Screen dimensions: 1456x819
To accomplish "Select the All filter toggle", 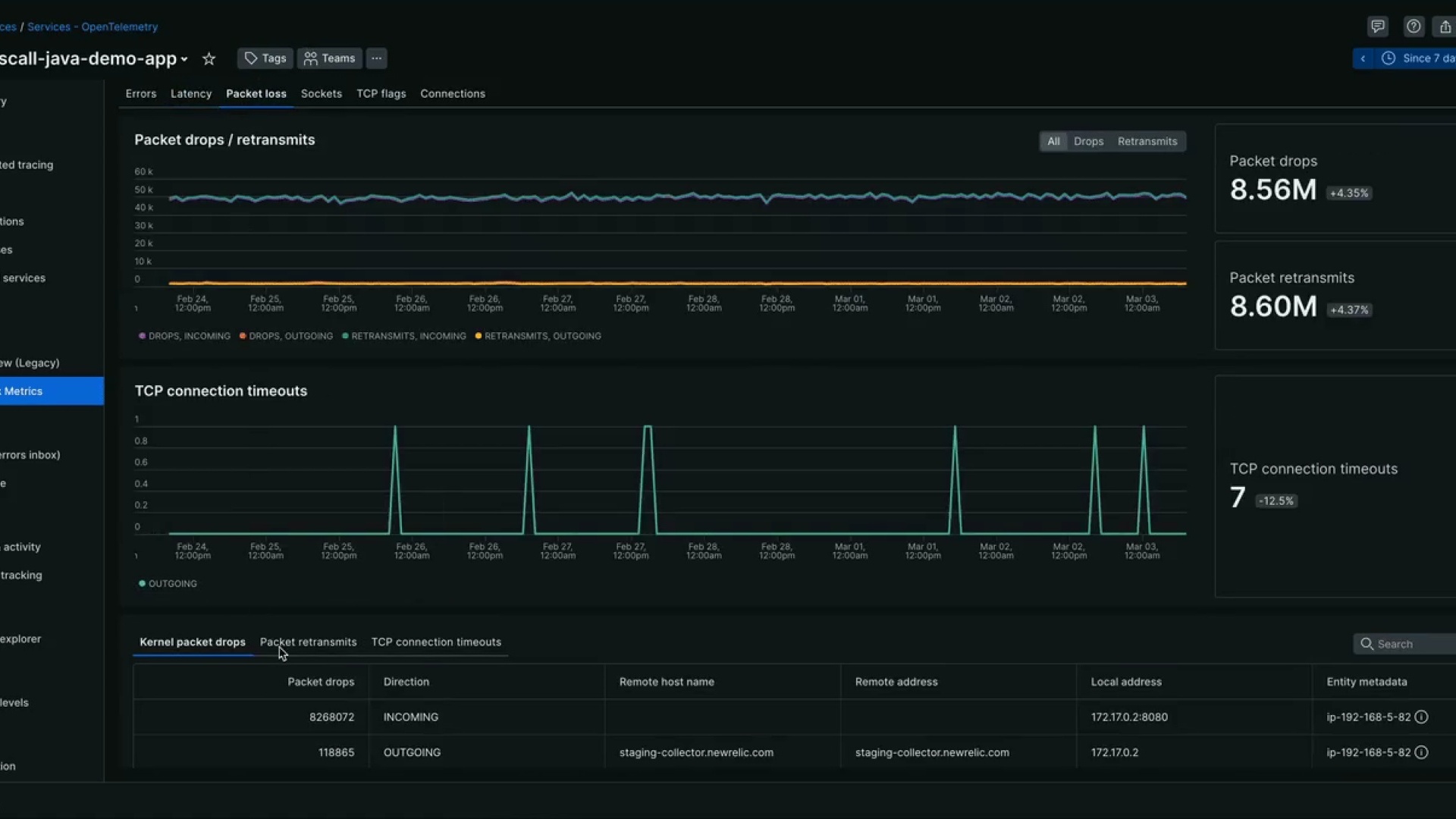I will coord(1053,142).
